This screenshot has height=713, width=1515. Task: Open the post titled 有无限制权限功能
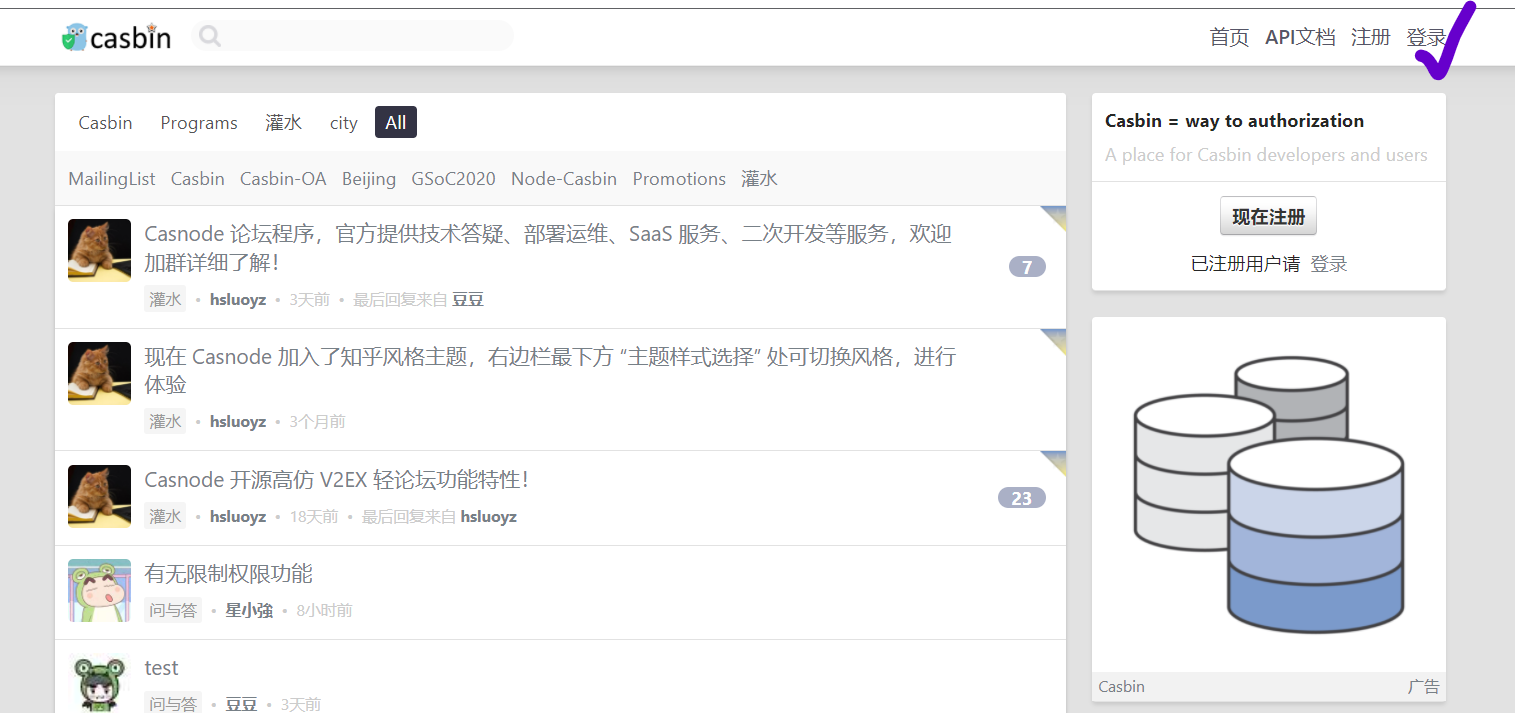tap(228, 573)
